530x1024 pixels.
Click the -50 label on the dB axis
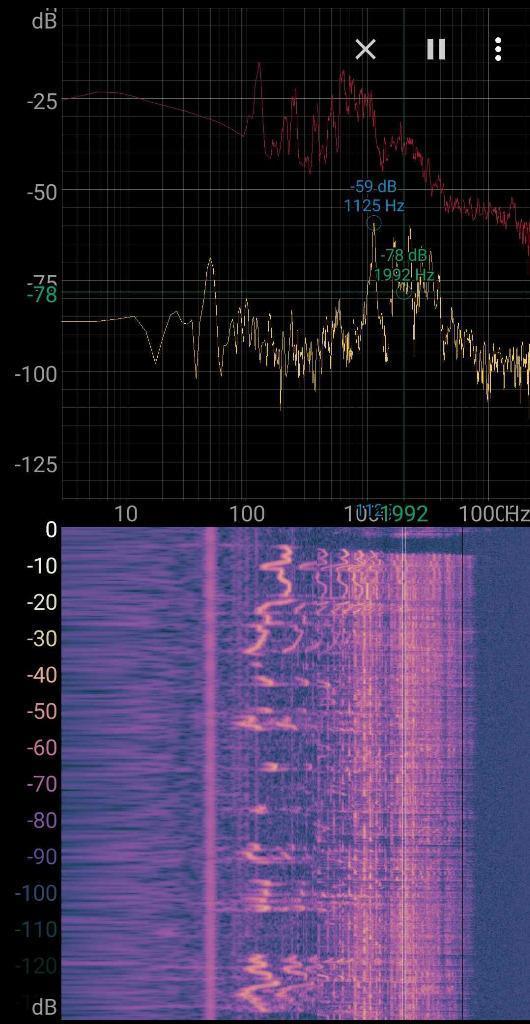click(x=42, y=192)
